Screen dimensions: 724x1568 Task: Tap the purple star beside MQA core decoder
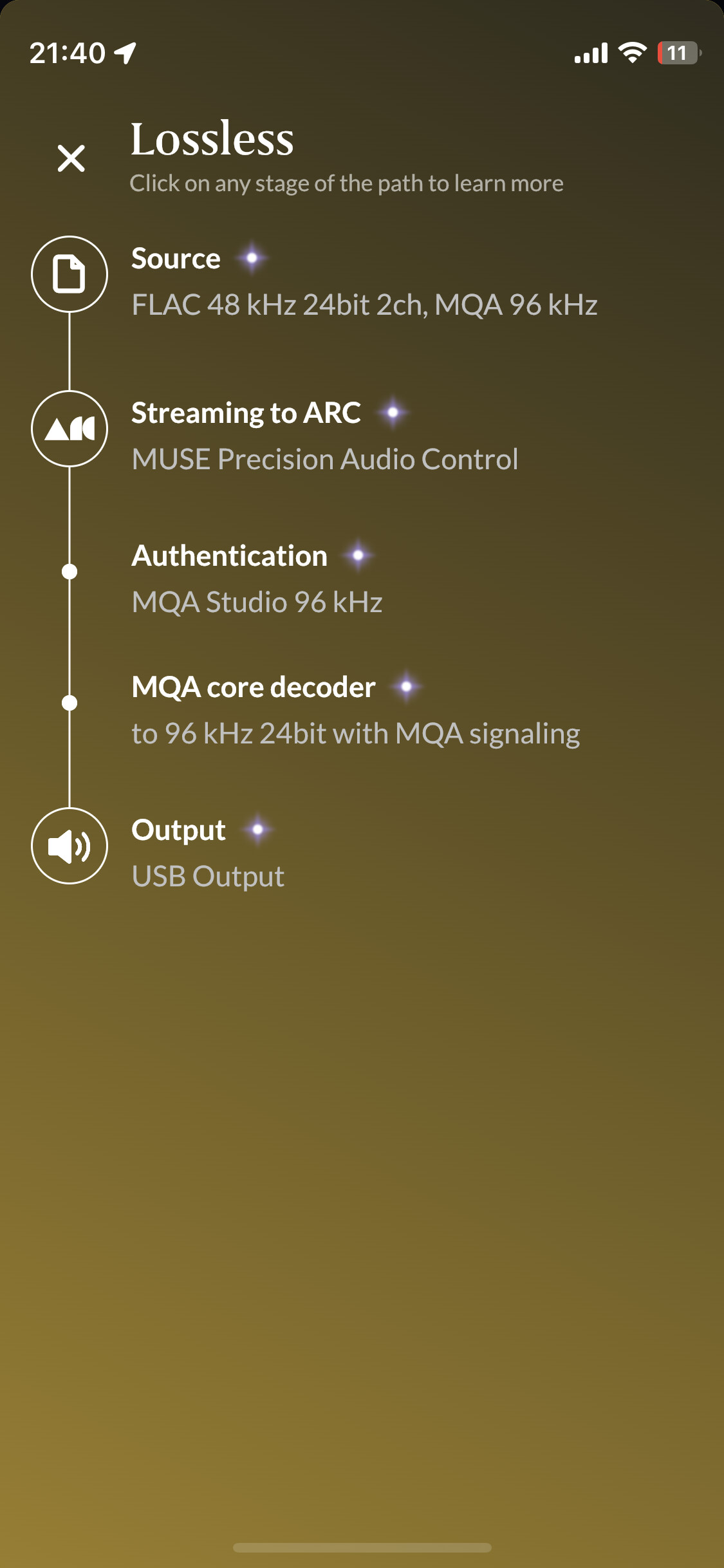407,687
